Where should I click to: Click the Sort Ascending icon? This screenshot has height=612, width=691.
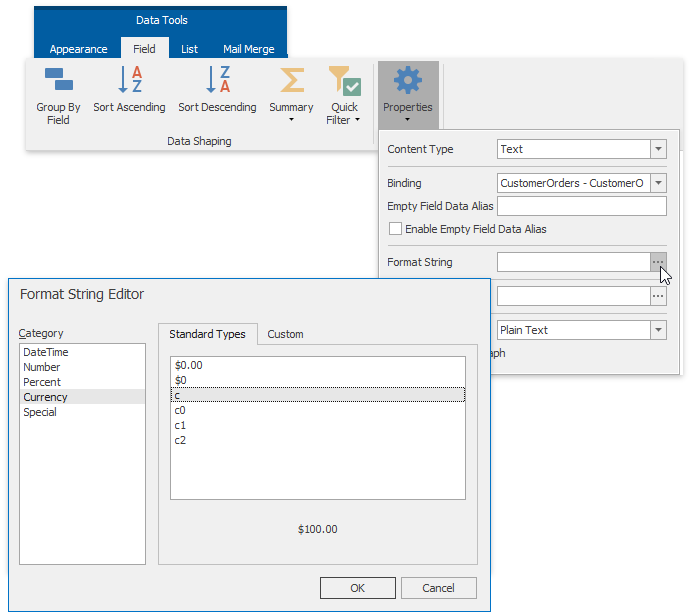[x=130, y=80]
